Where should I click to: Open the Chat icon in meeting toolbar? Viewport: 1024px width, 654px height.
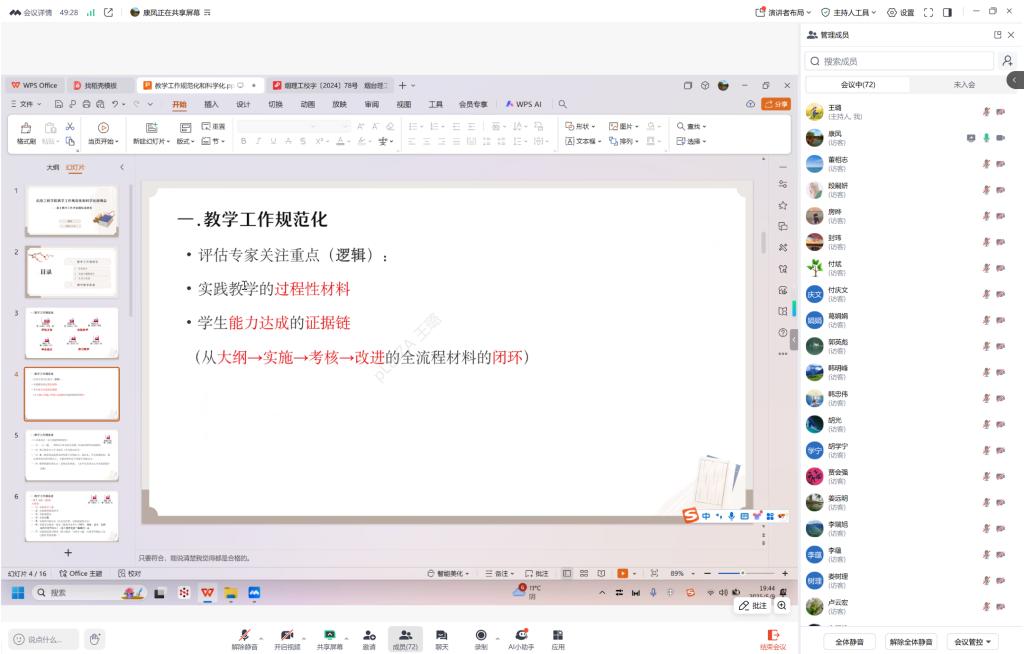click(x=441, y=636)
